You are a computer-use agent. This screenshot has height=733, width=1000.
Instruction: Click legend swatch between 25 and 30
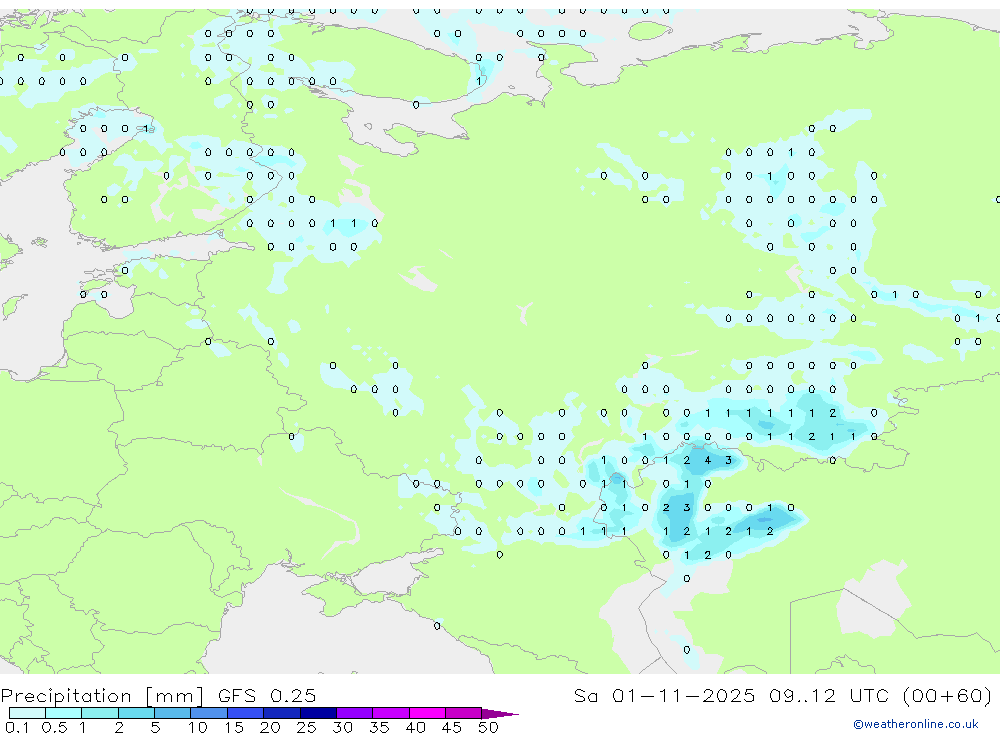click(x=318, y=713)
